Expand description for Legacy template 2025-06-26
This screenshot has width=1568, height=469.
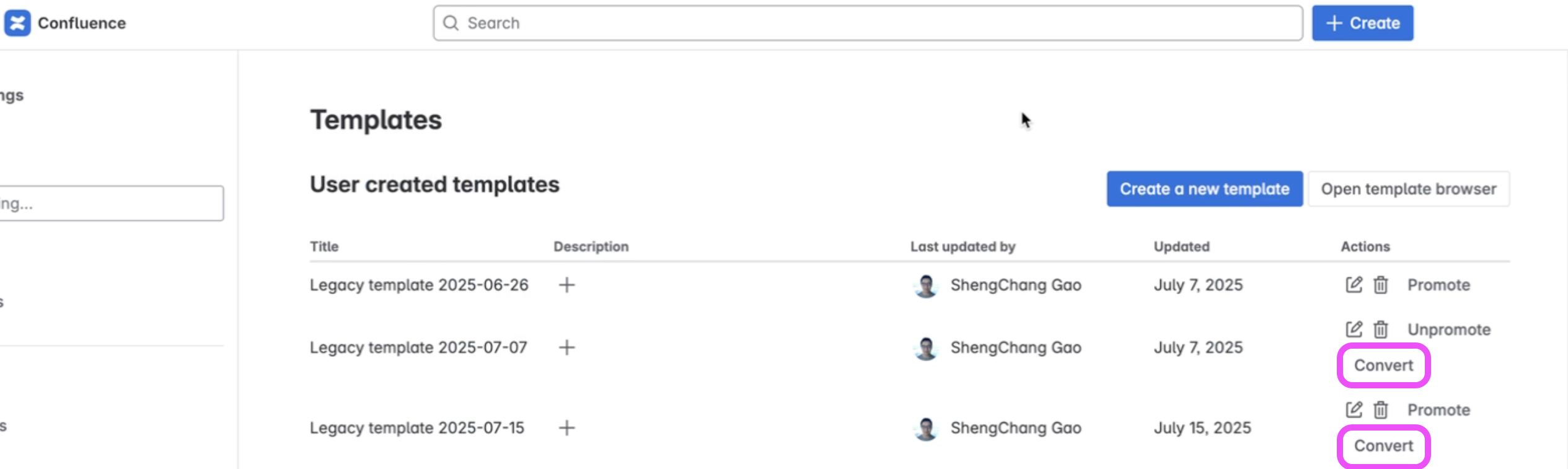[566, 285]
